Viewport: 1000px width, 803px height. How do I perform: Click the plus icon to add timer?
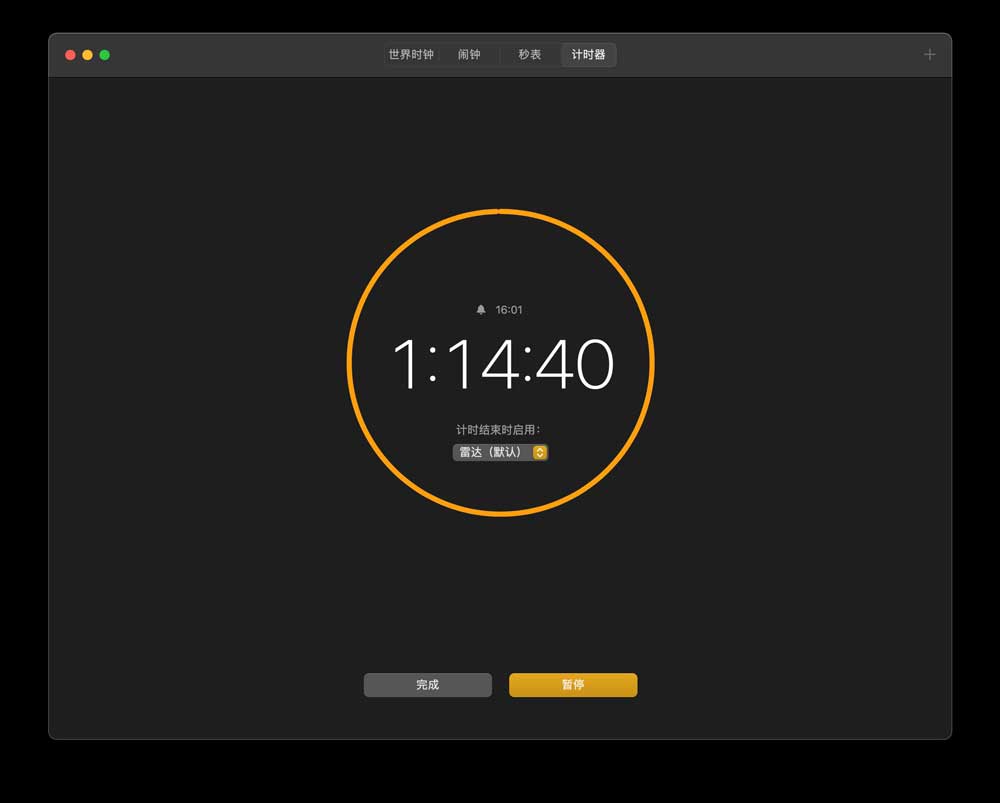coord(929,55)
